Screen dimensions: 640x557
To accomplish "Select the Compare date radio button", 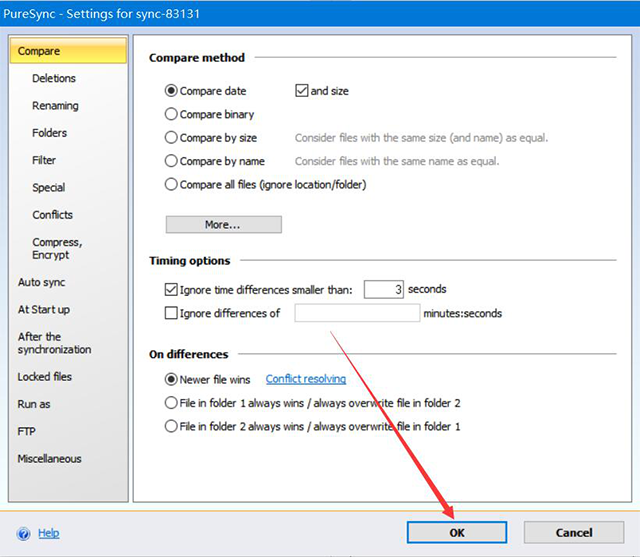I will pos(171,91).
